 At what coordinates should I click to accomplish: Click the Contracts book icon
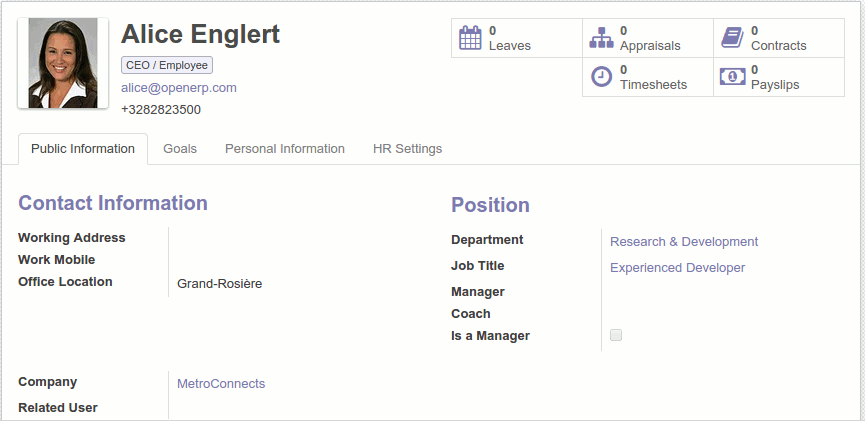coord(732,38)
